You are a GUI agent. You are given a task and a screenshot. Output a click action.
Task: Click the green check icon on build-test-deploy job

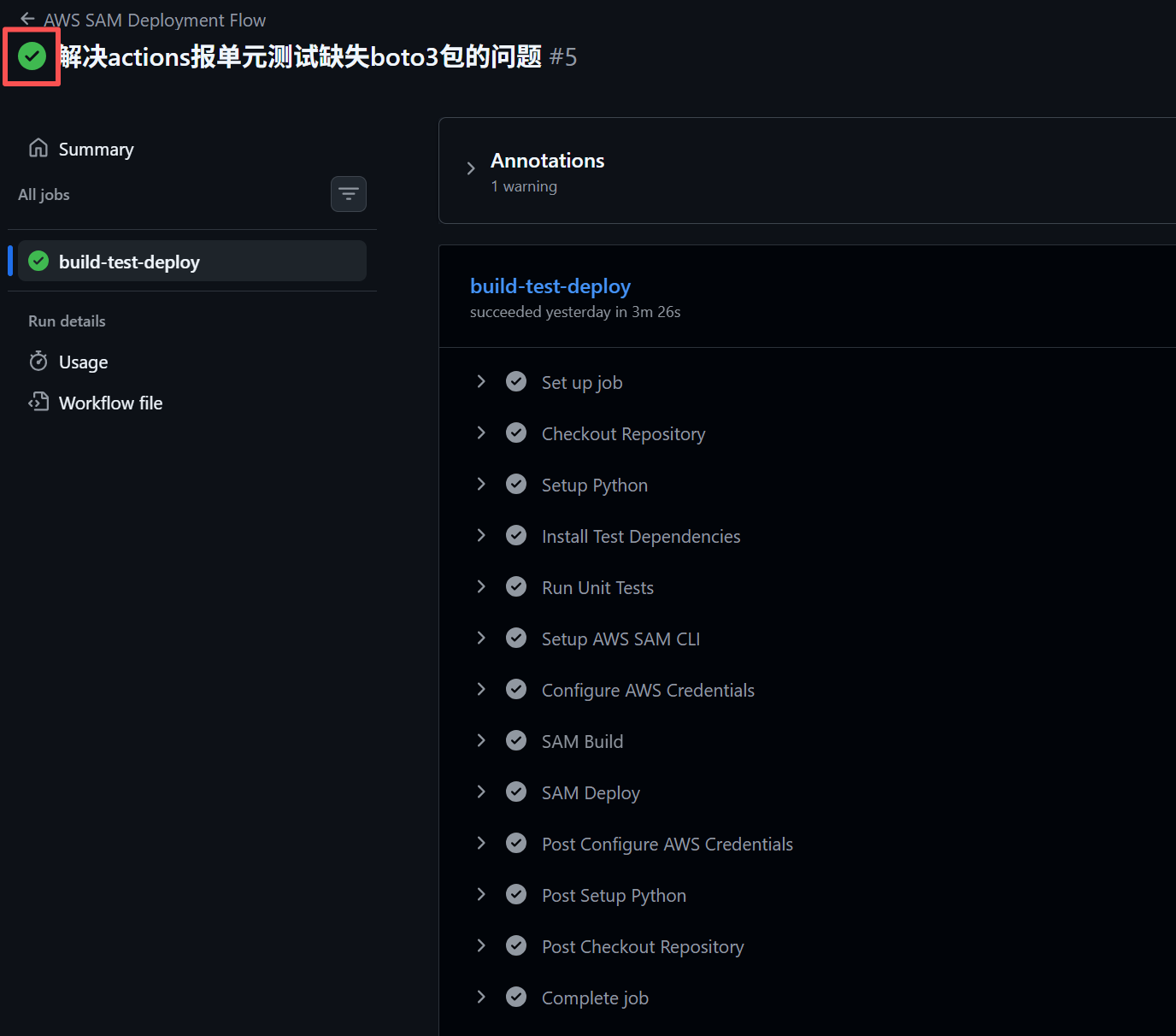coord(38,261)
